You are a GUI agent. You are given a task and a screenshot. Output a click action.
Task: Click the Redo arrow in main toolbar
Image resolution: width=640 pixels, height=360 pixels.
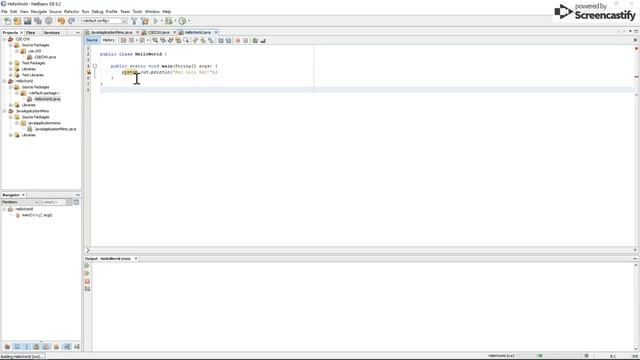[x=71, y=21]
